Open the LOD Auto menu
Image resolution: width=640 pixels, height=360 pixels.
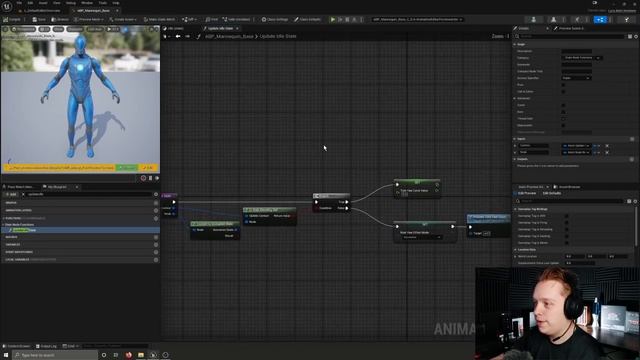(x=95, y=29)
